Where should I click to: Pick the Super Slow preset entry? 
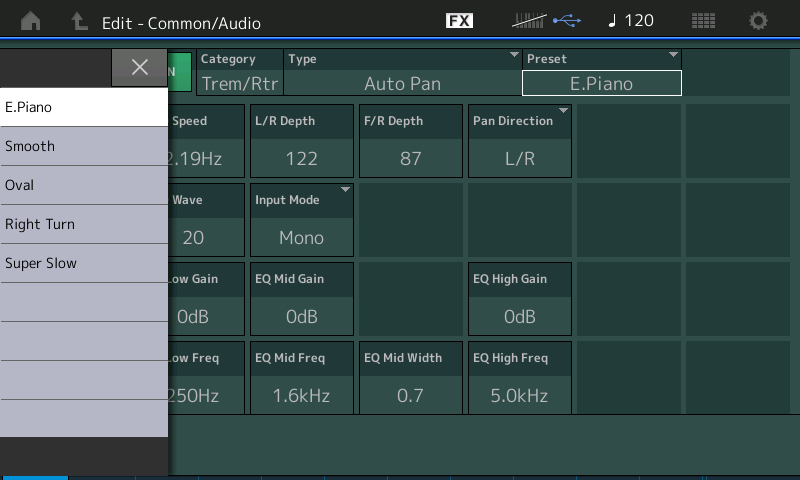[x=84, y=263]
